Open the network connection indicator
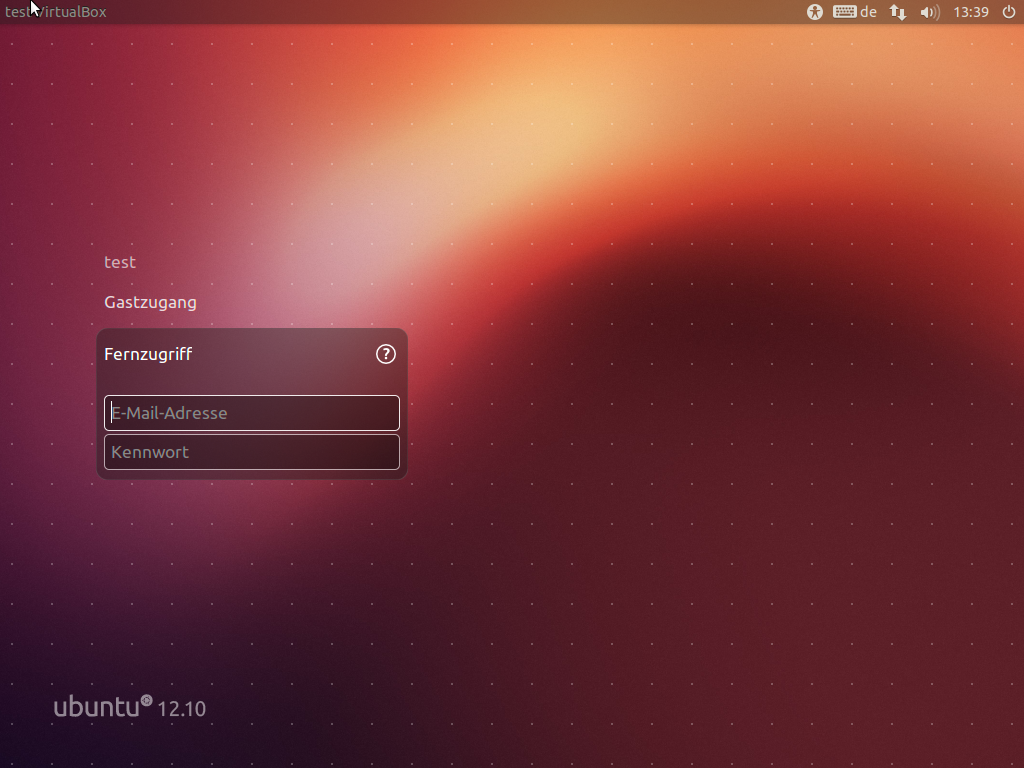The image size is (1024, 768). pos(898,12)
